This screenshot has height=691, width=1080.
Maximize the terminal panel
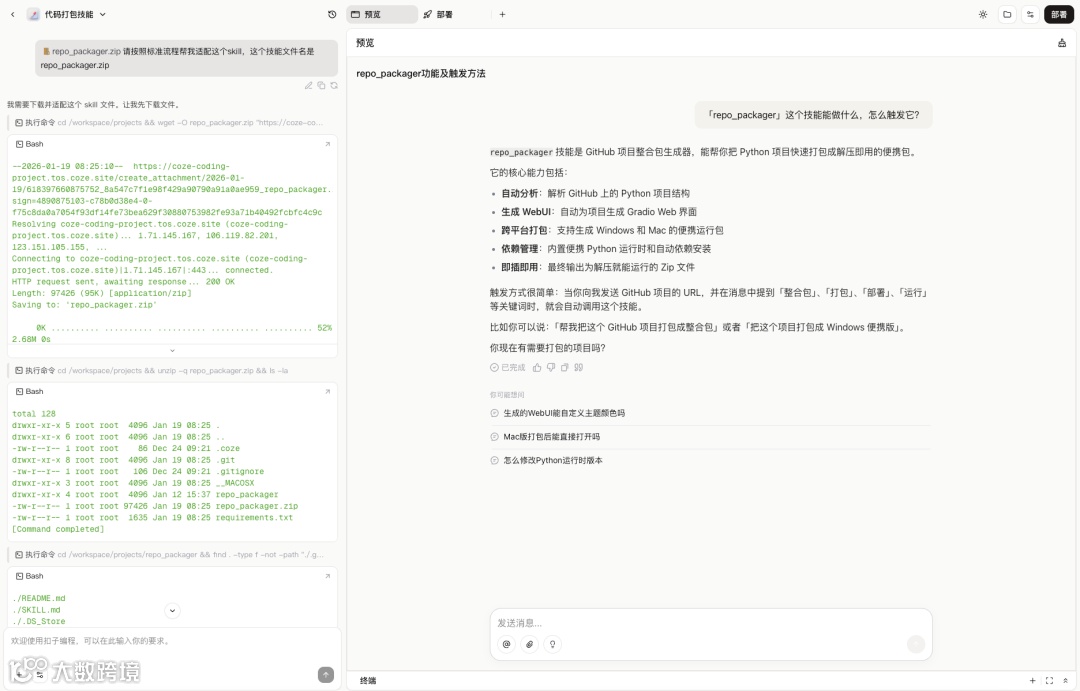[x=1049, y=681]
